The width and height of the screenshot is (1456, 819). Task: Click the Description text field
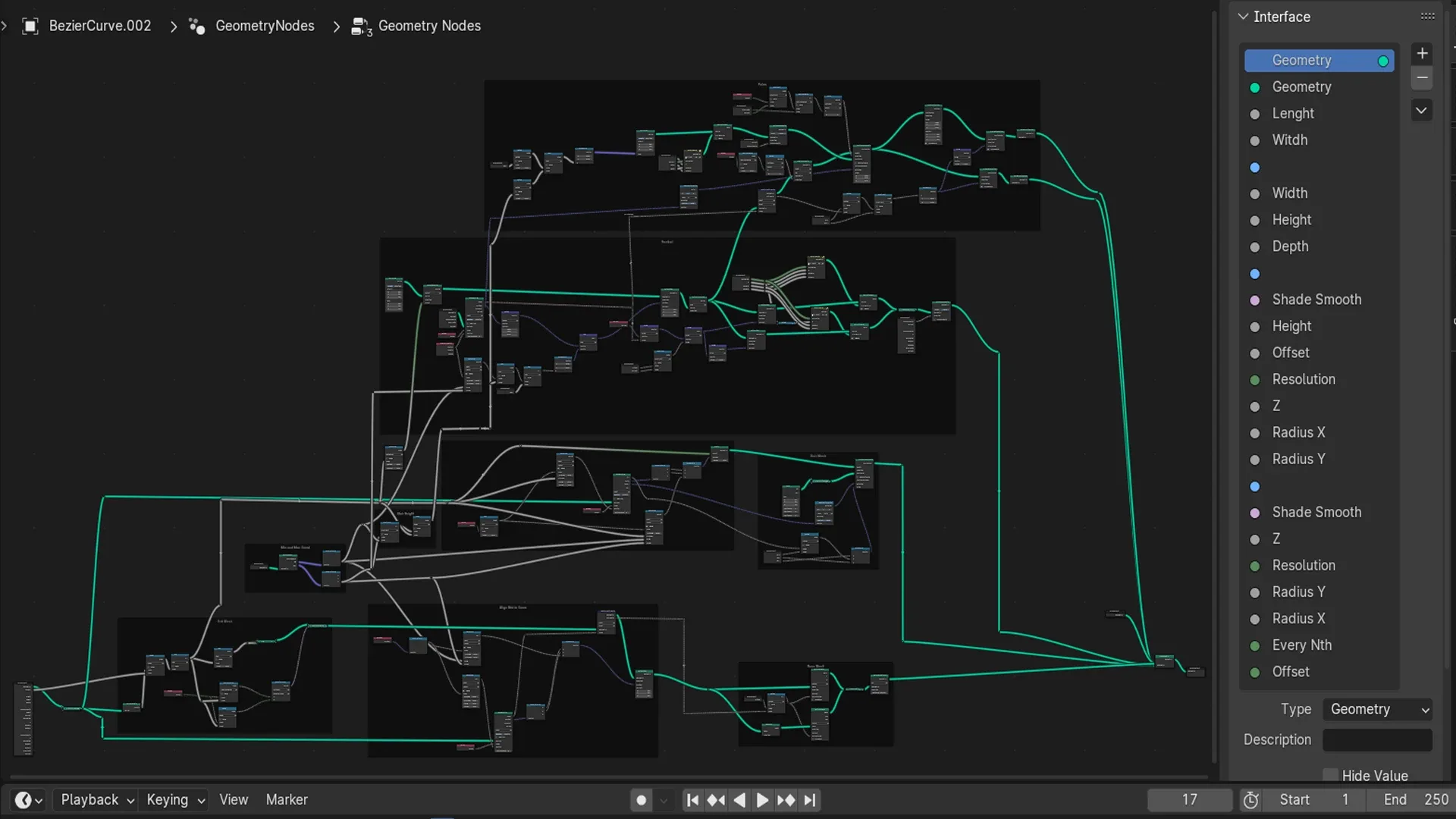(1377, 739)
